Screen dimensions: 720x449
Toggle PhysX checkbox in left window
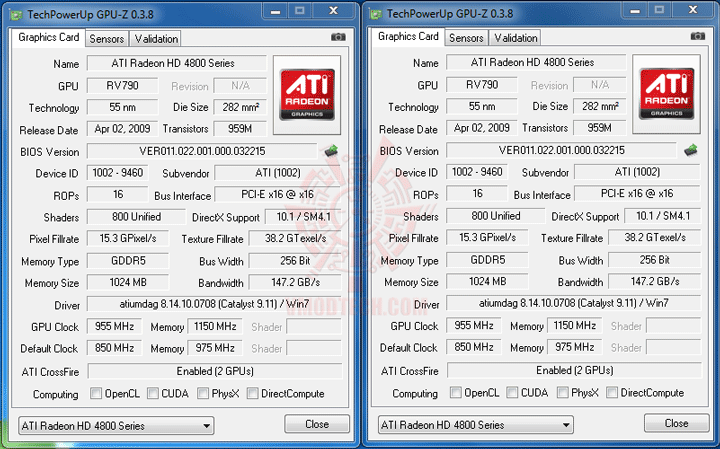(x=202, y=393)
